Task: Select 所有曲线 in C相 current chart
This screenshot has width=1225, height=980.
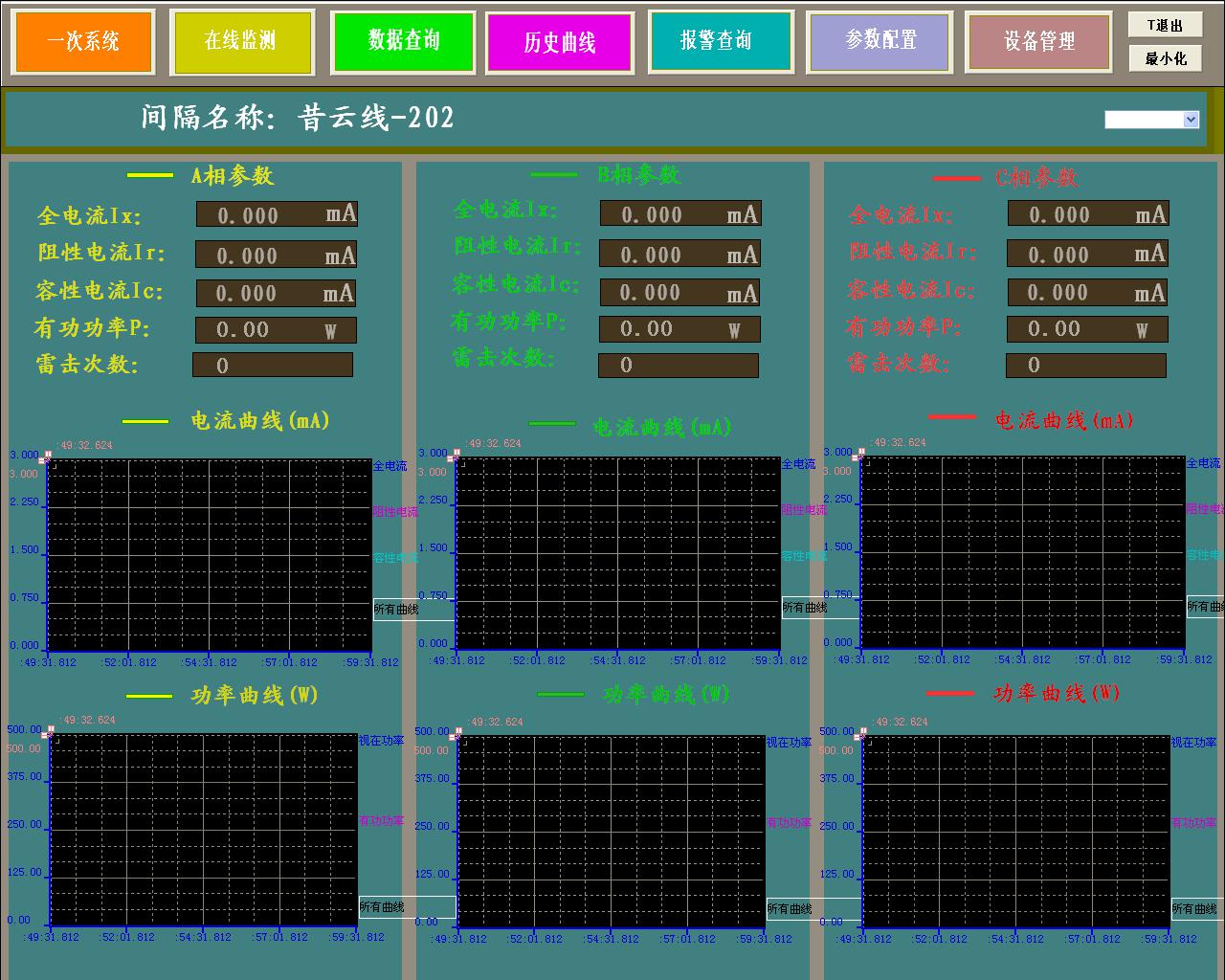Action: point(1205,607)
